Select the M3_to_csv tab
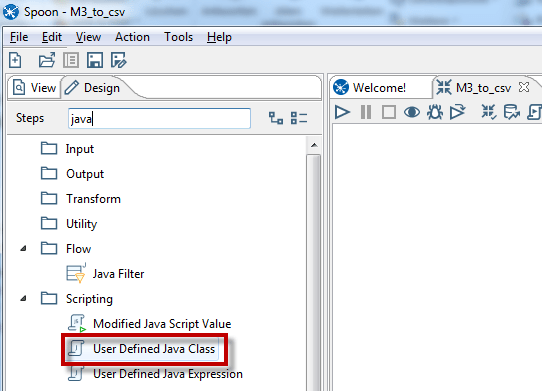542x391 pixels. click(x=483, y=88)
